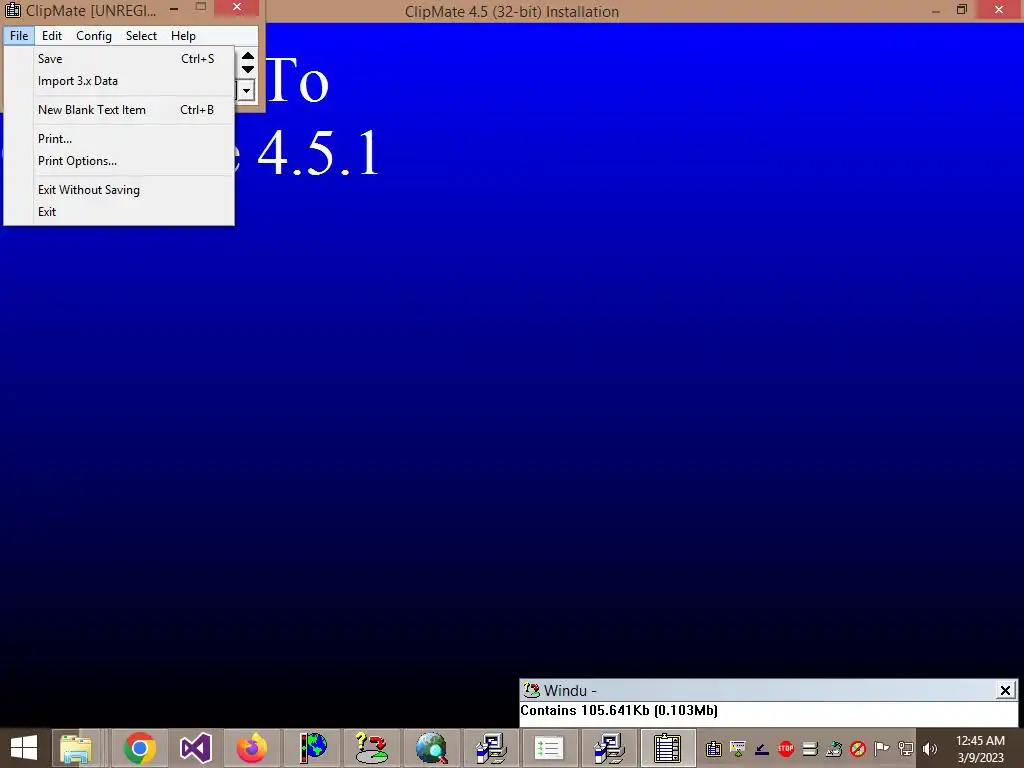Click the ClipMate title bar clipboard icon

(12, 10)
